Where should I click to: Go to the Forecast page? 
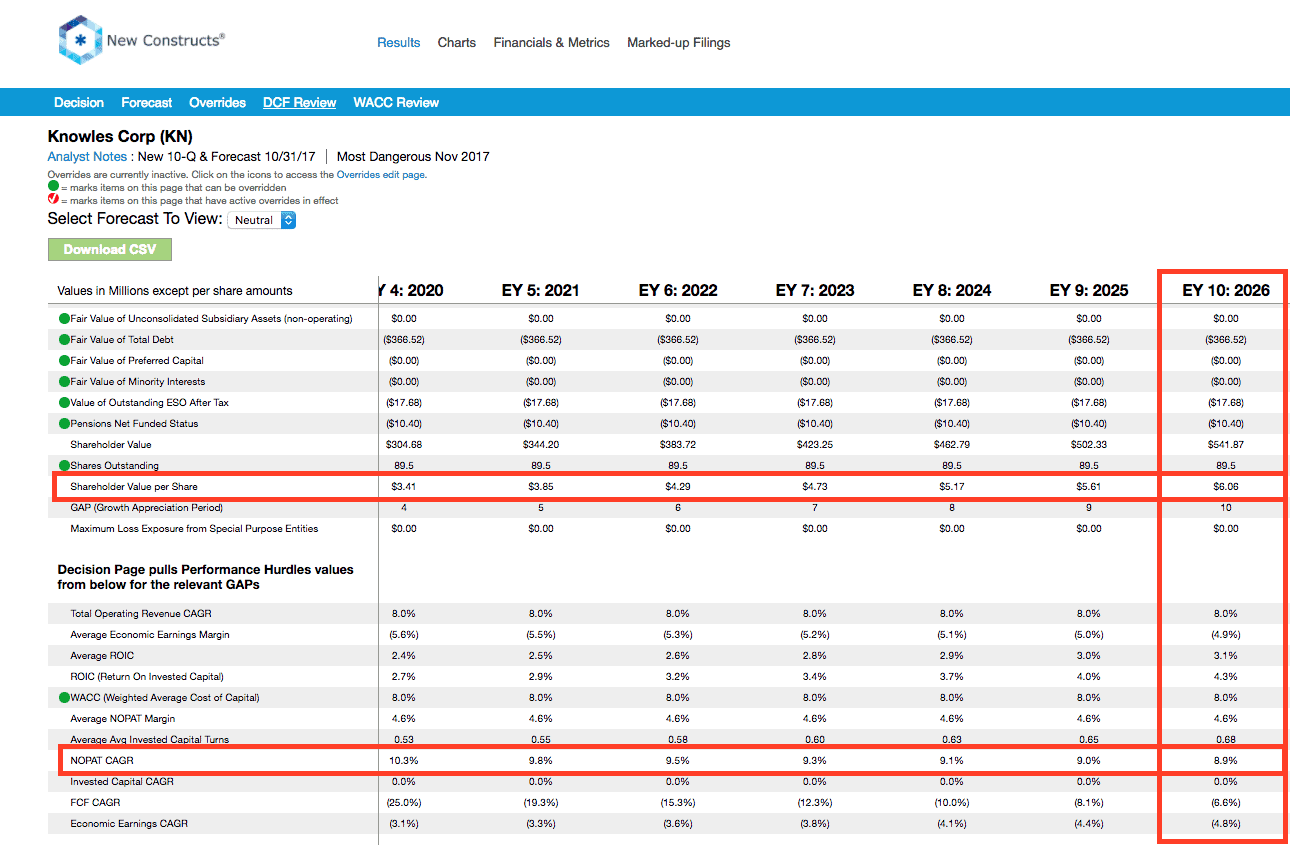click(x=147, y=102)
